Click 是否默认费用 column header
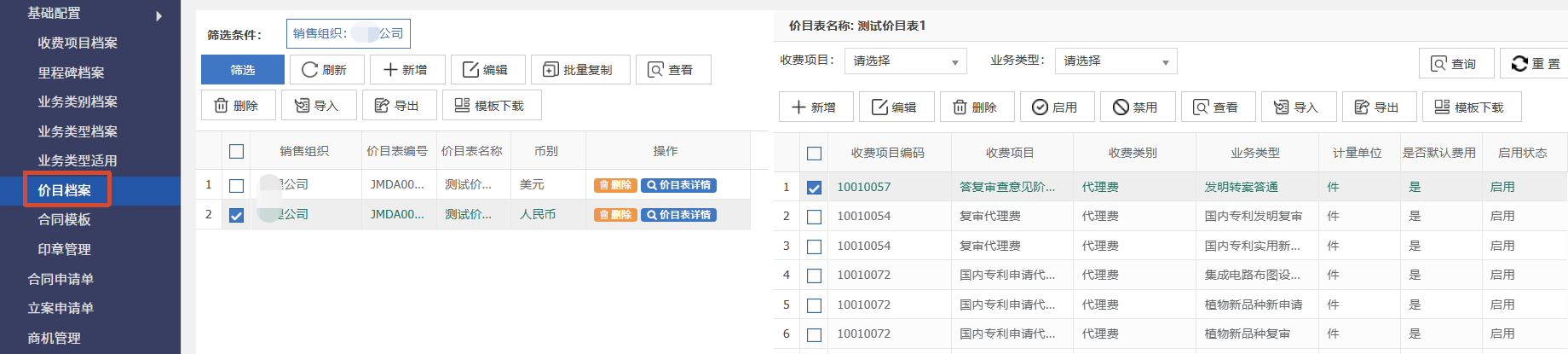The width and height of the screenshot is (1568, 354). click(x=1439, y=153)
